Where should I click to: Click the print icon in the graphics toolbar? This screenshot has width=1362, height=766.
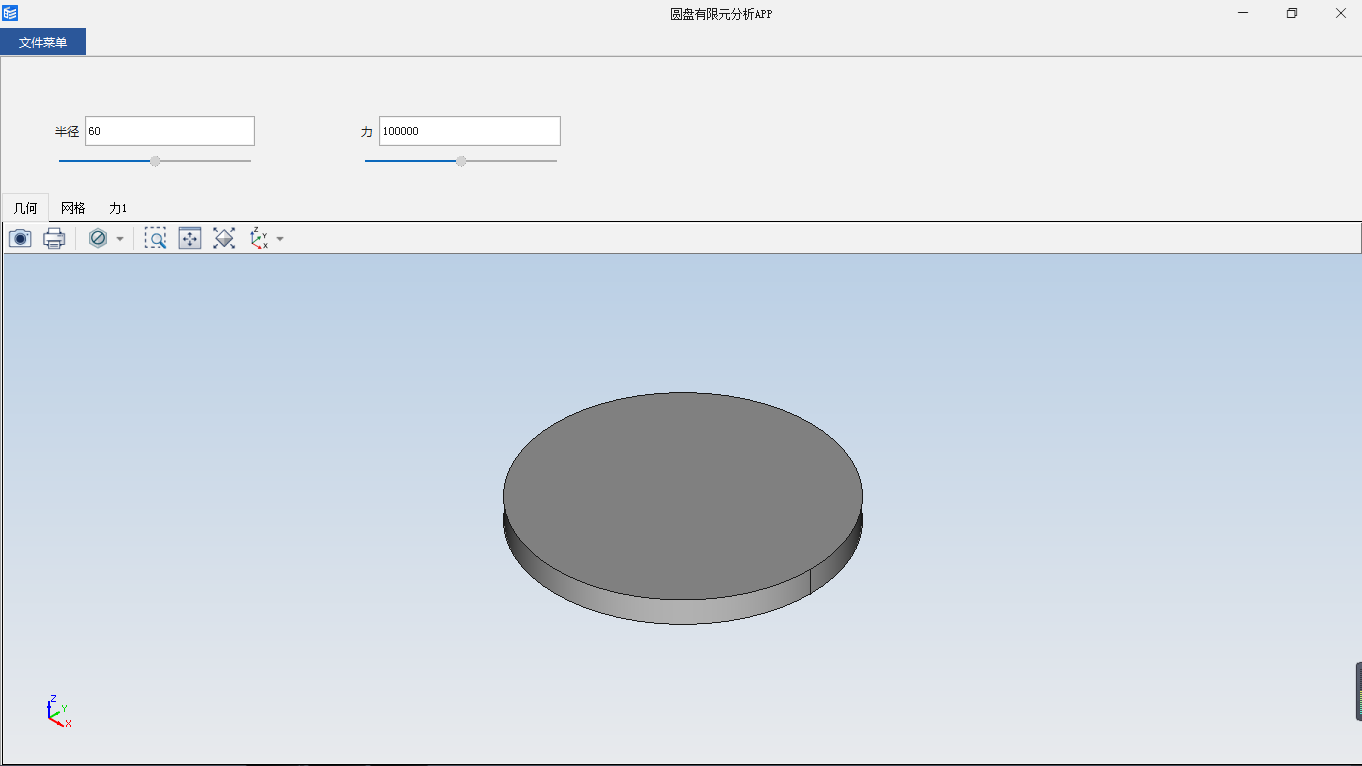54,238
